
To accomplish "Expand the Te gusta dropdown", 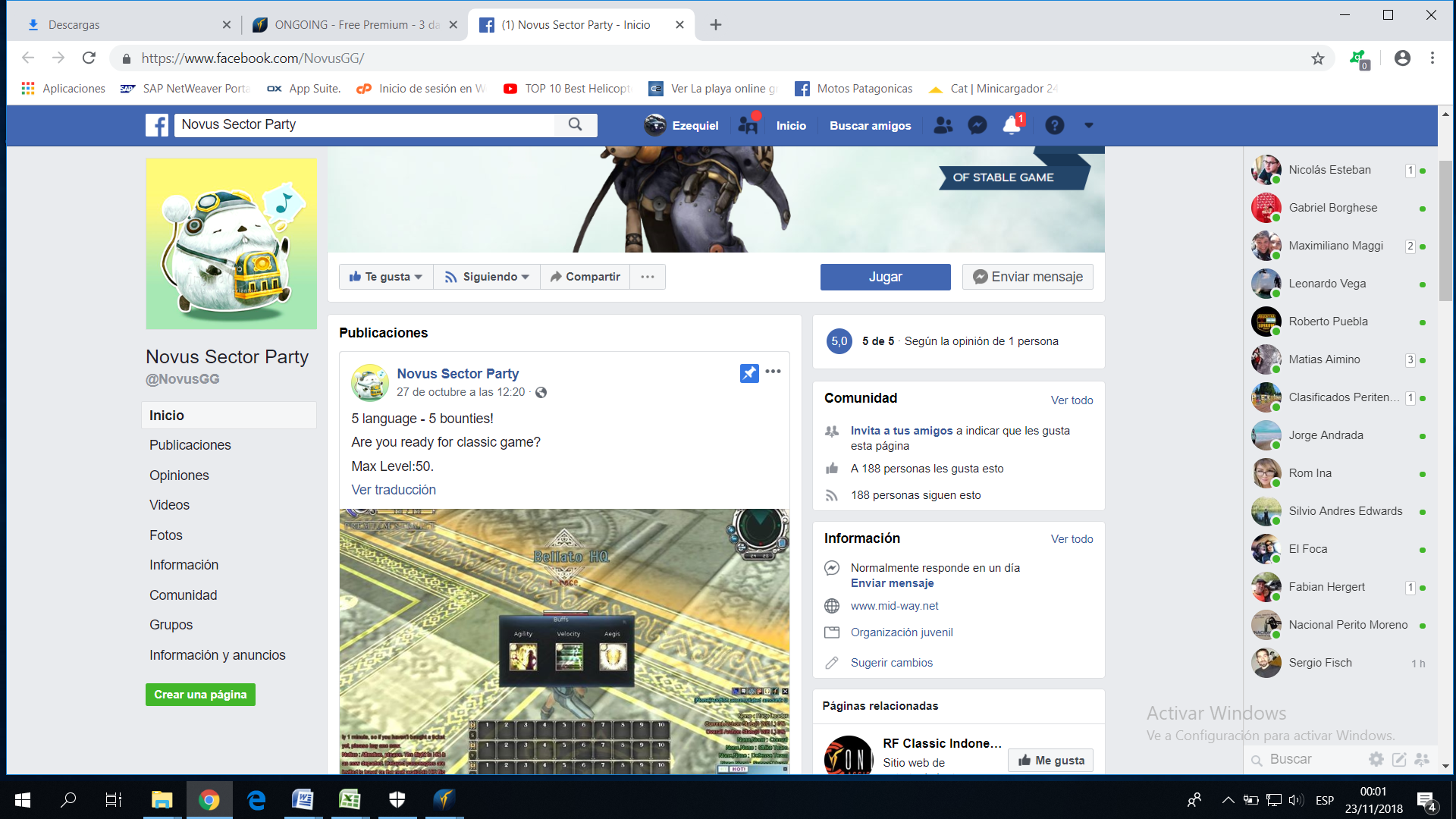I will [386, 277].
